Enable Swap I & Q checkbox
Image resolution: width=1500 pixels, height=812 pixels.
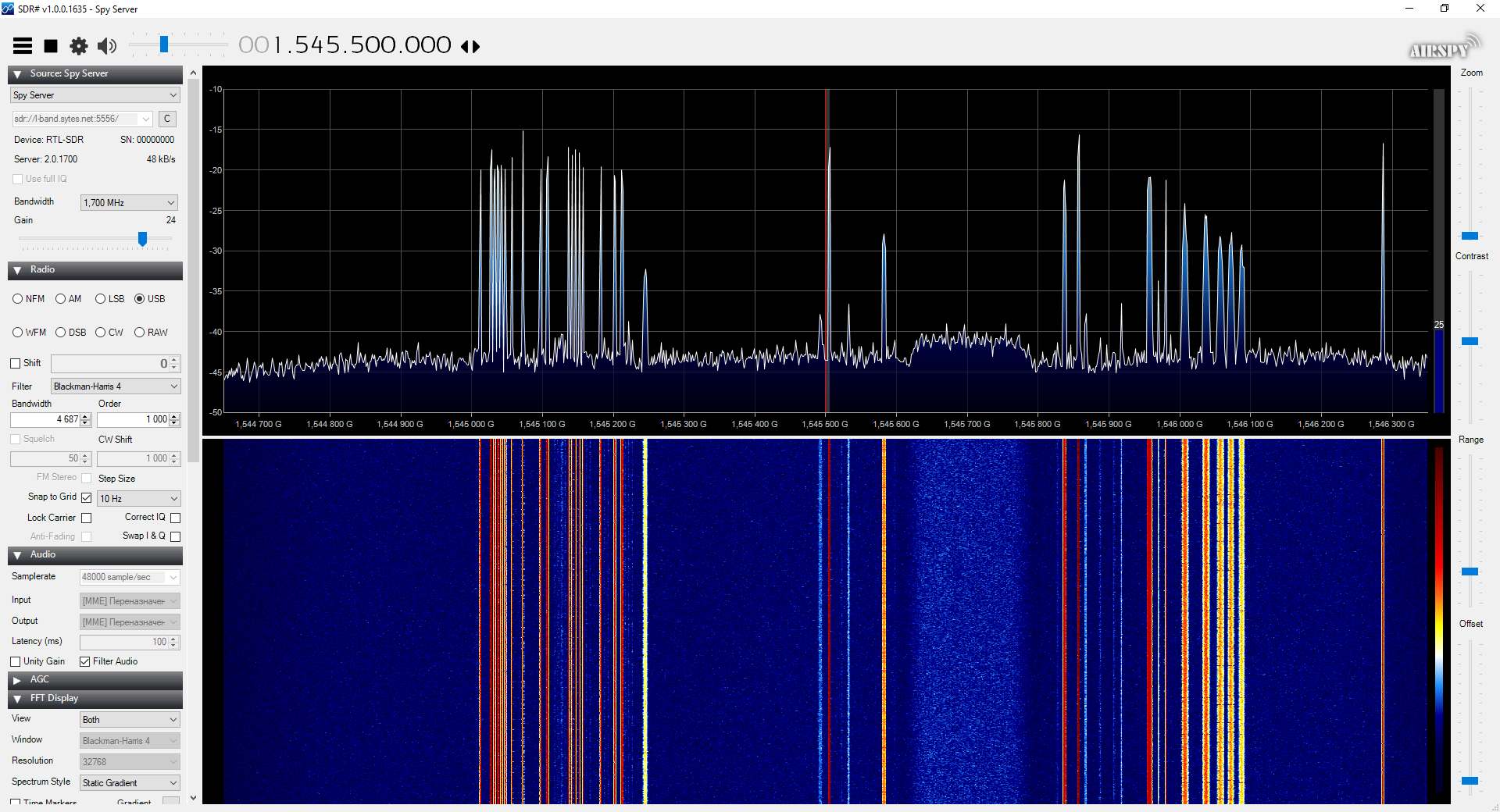[176, 536]
